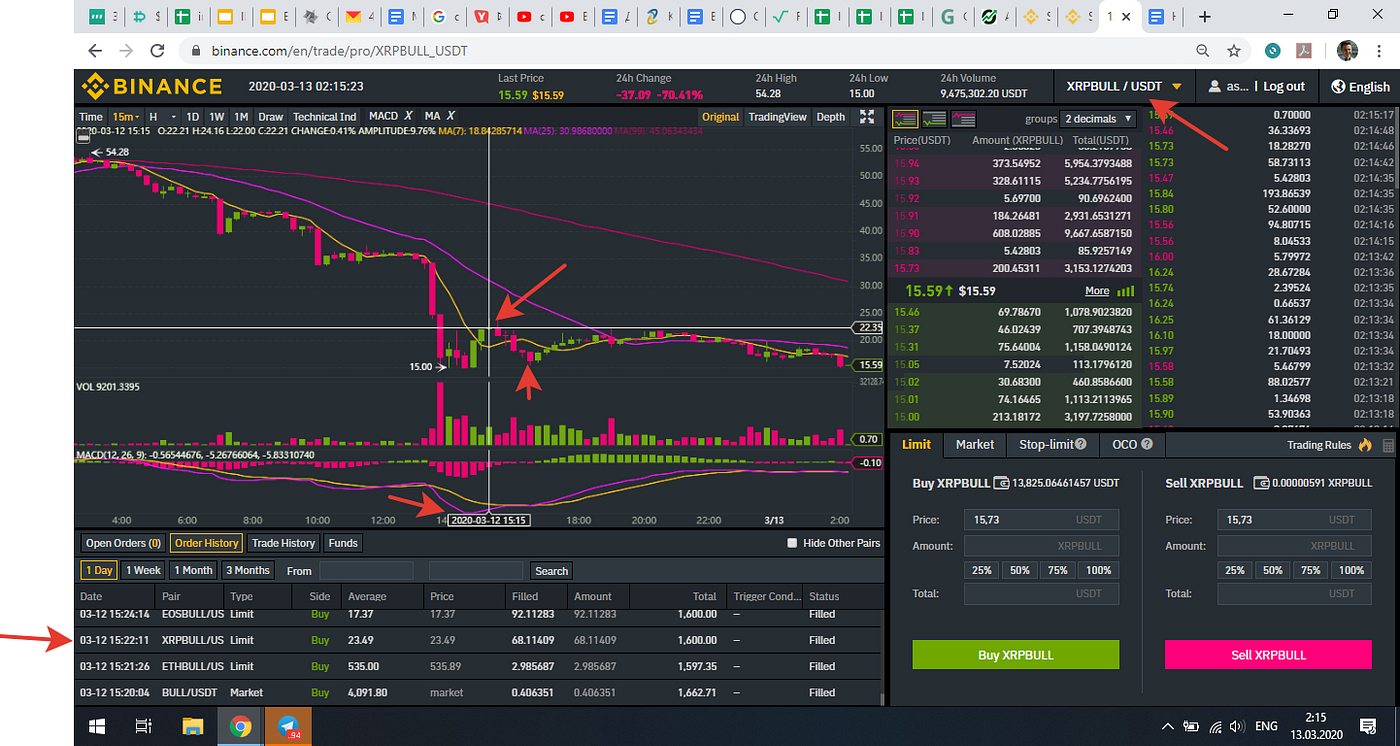
Task: Open the Trade History tab
Action: point(283,543)
